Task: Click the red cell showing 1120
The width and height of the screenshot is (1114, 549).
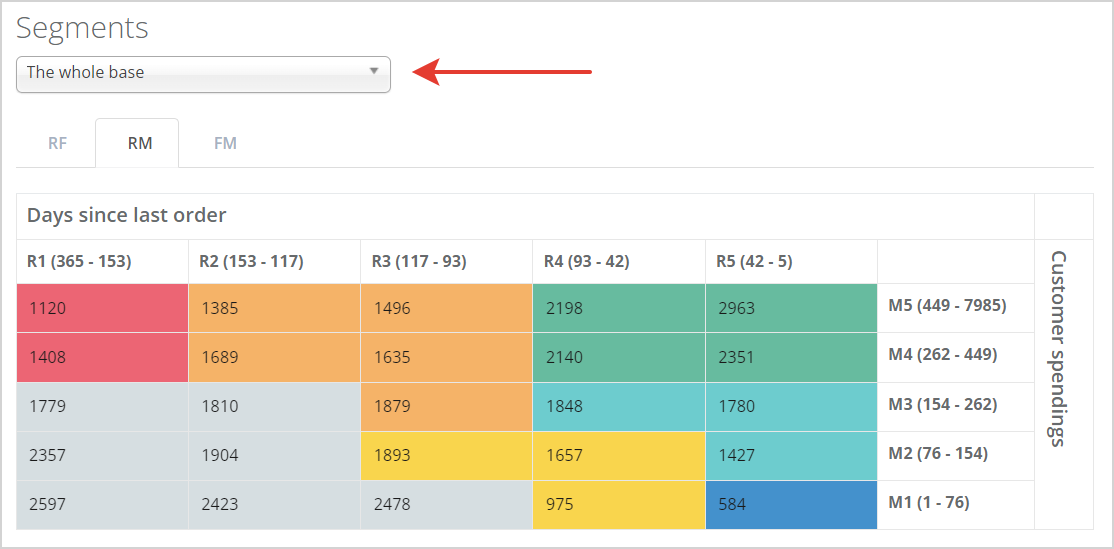Action: [x=102, y=308]
